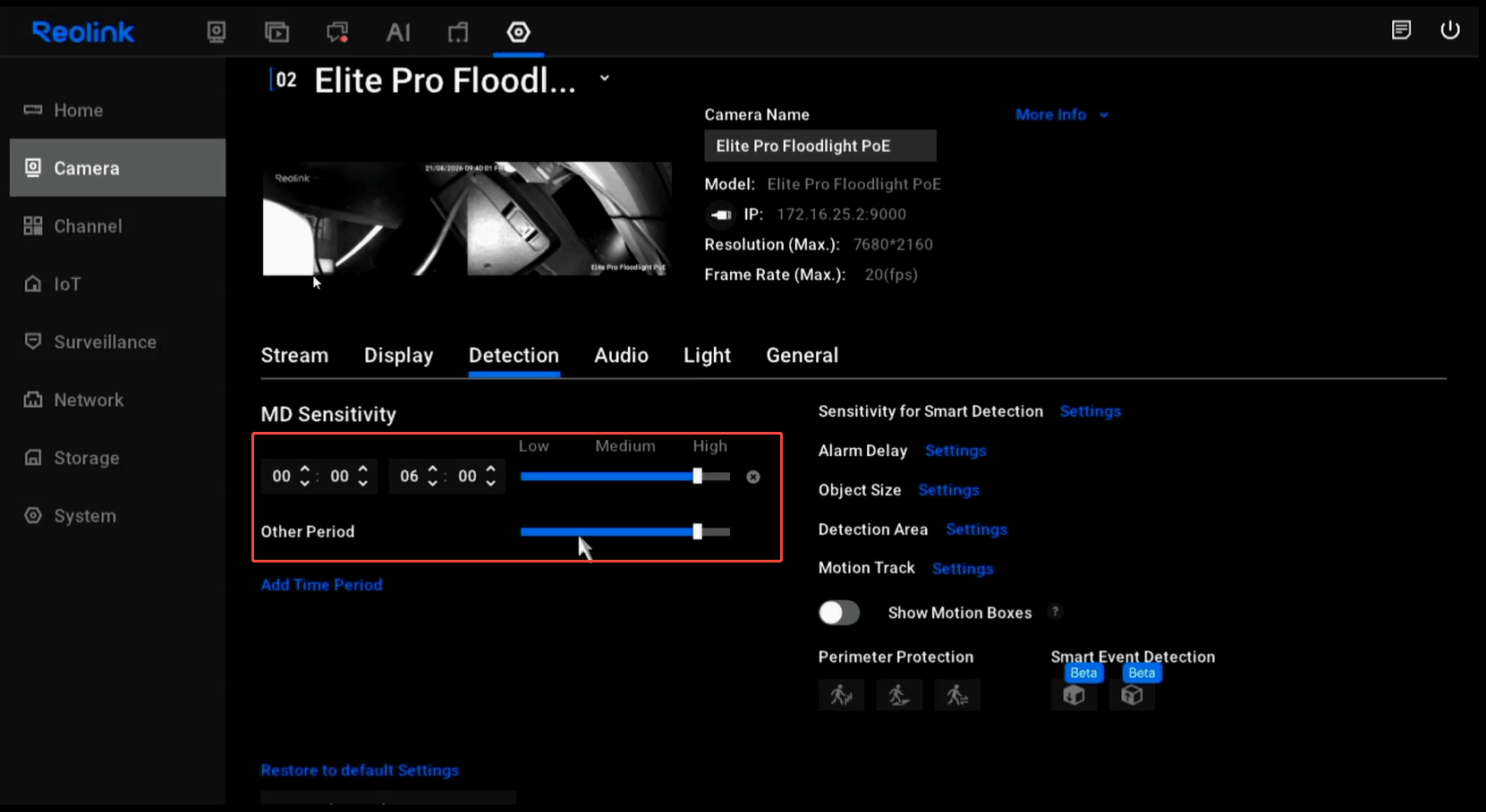
Task: Click the Other Period sensitivity slider
Action: coord(624,532)
